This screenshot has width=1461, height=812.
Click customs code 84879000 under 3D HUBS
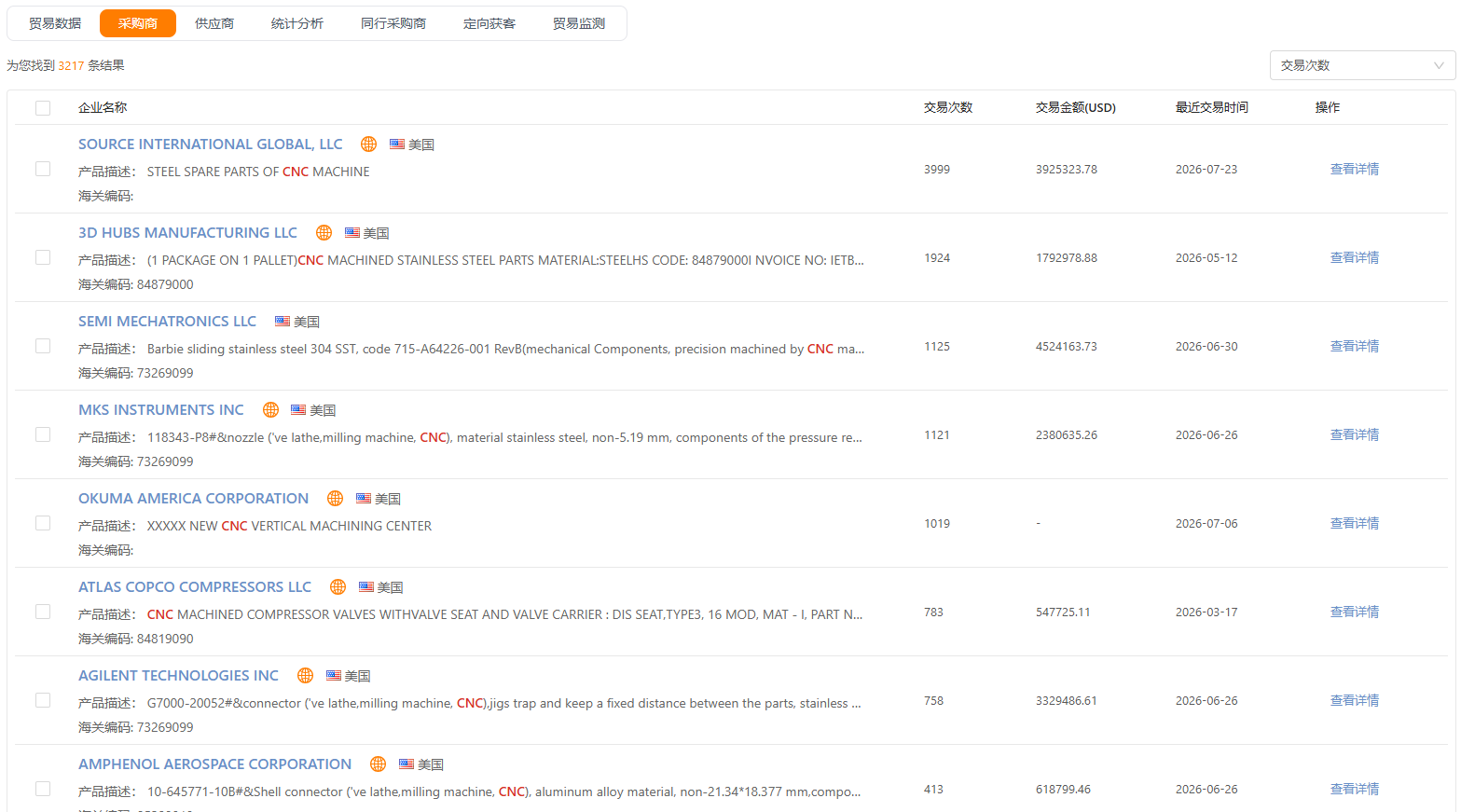pyautogui.click(x=165, y=285)
